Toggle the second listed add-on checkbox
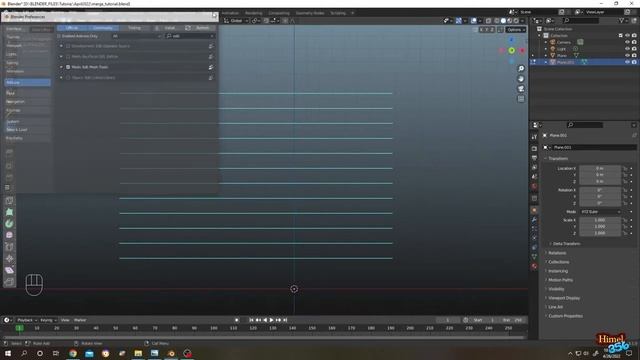640x360 pixels. (68, 56)
